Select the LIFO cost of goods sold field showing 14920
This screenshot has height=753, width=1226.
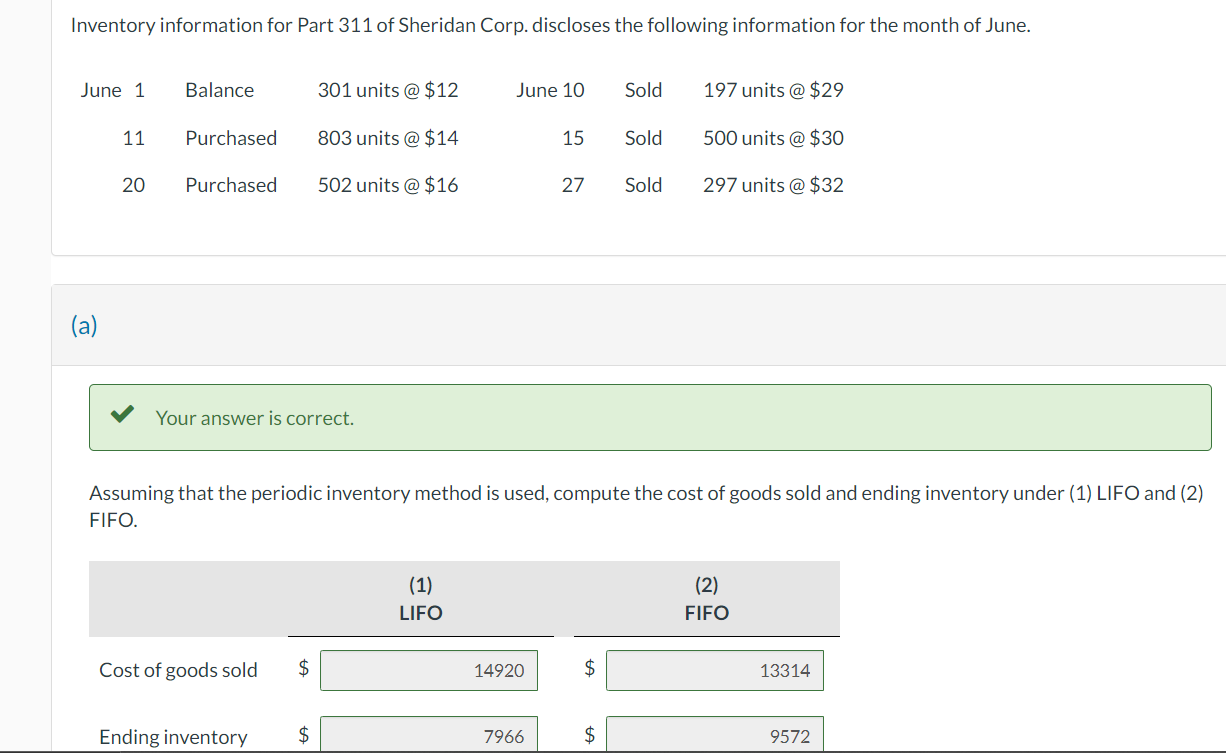tap(428, 670)
